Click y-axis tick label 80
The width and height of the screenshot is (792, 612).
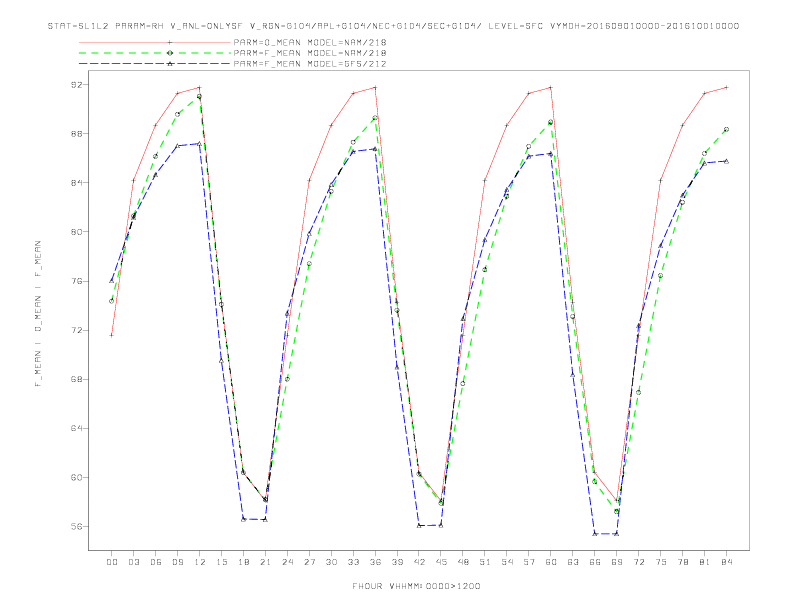point(76,232)
